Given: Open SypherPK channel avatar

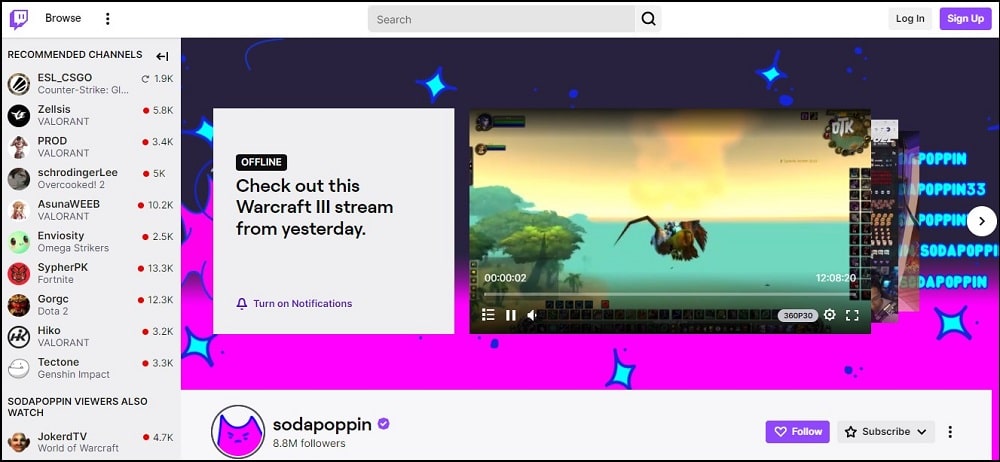Looking at the screenshot, I should (19, 274).
